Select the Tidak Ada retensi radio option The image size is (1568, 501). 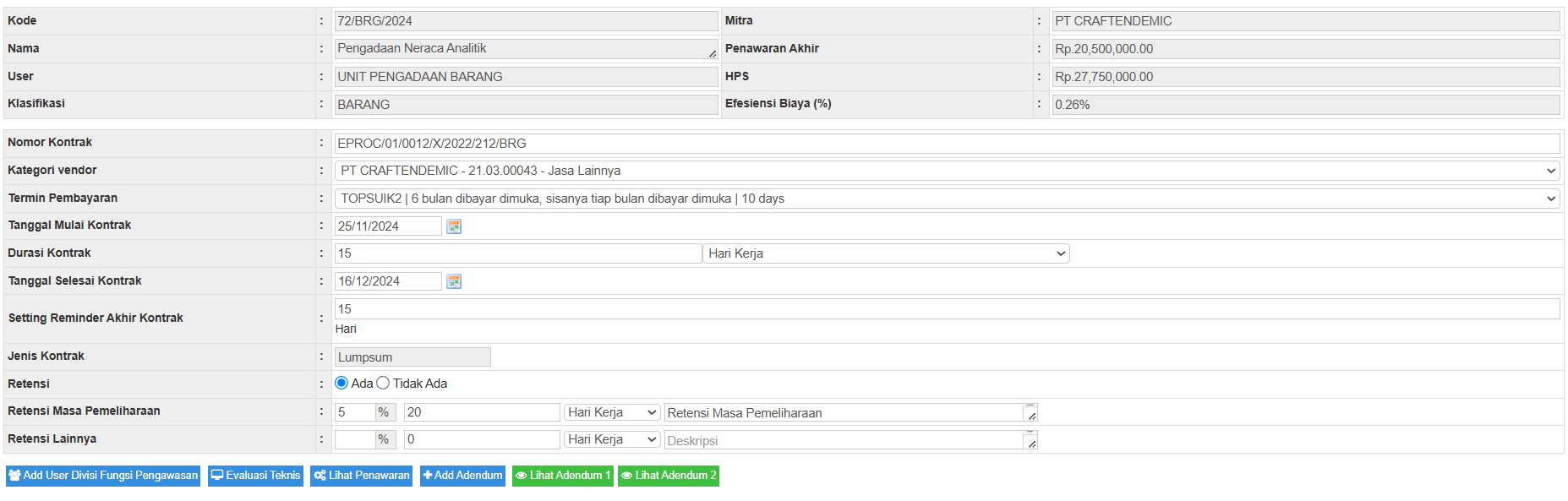pyautogui.click(x=383, y=384)
